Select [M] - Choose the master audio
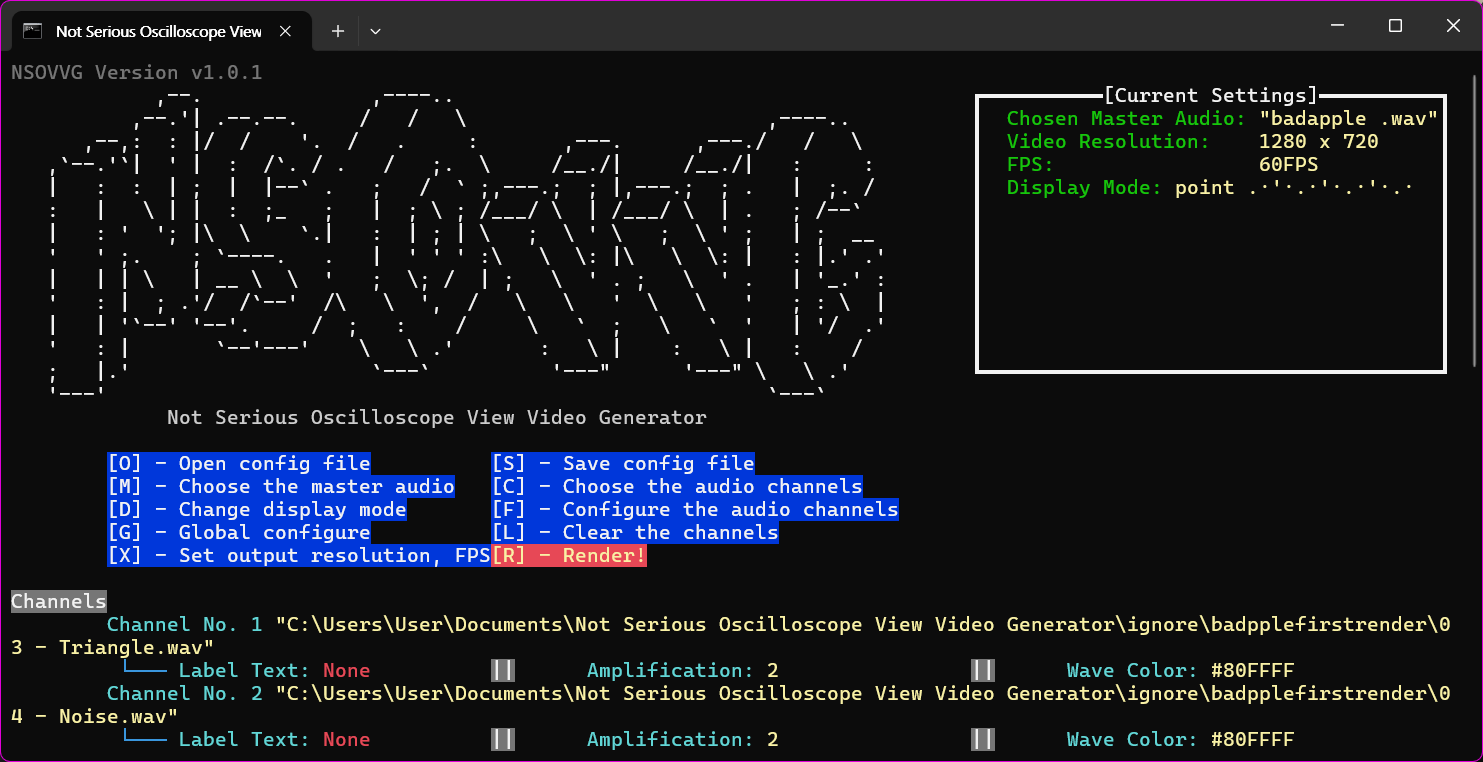The width and height of the screenshot is (1483, 762). (281, 487)
